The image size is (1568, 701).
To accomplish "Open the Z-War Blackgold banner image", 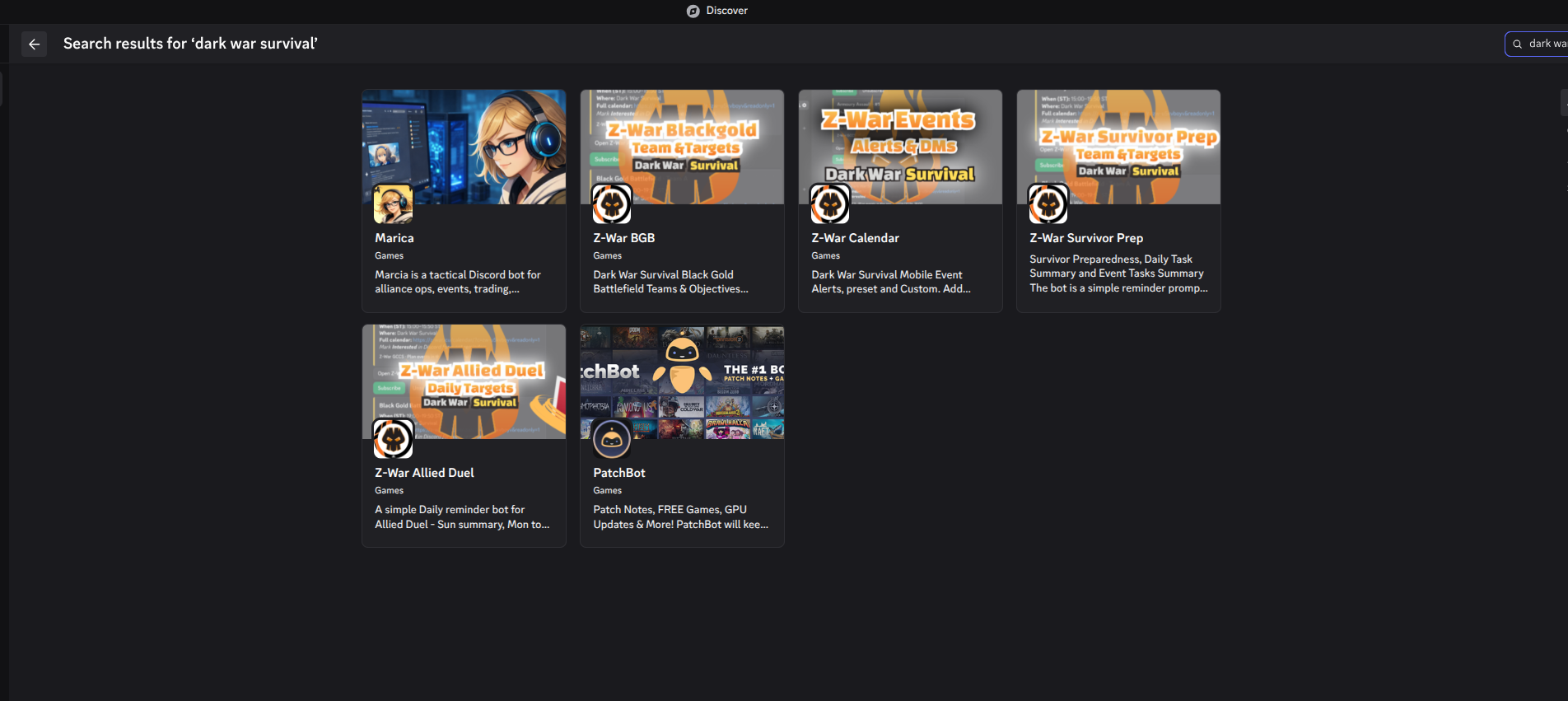I will point(682,147).
